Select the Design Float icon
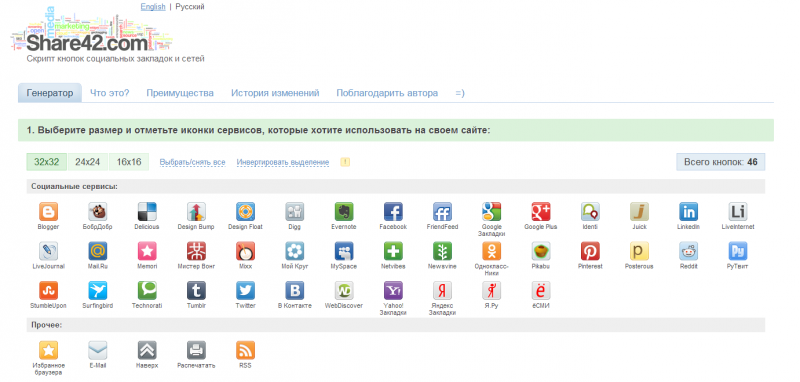The width and height of the screenshot is (800, 382). pos(245,211)
